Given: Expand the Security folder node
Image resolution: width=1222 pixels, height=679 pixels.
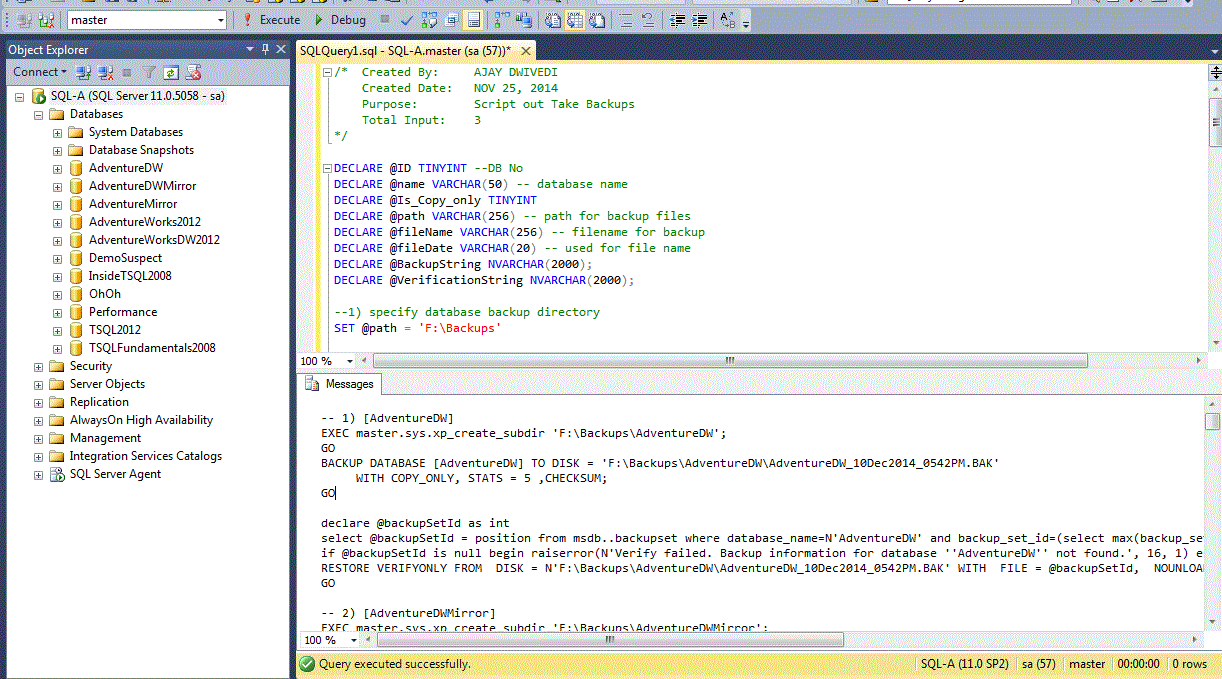Looking at the screenshot, I should coord(39,366).
